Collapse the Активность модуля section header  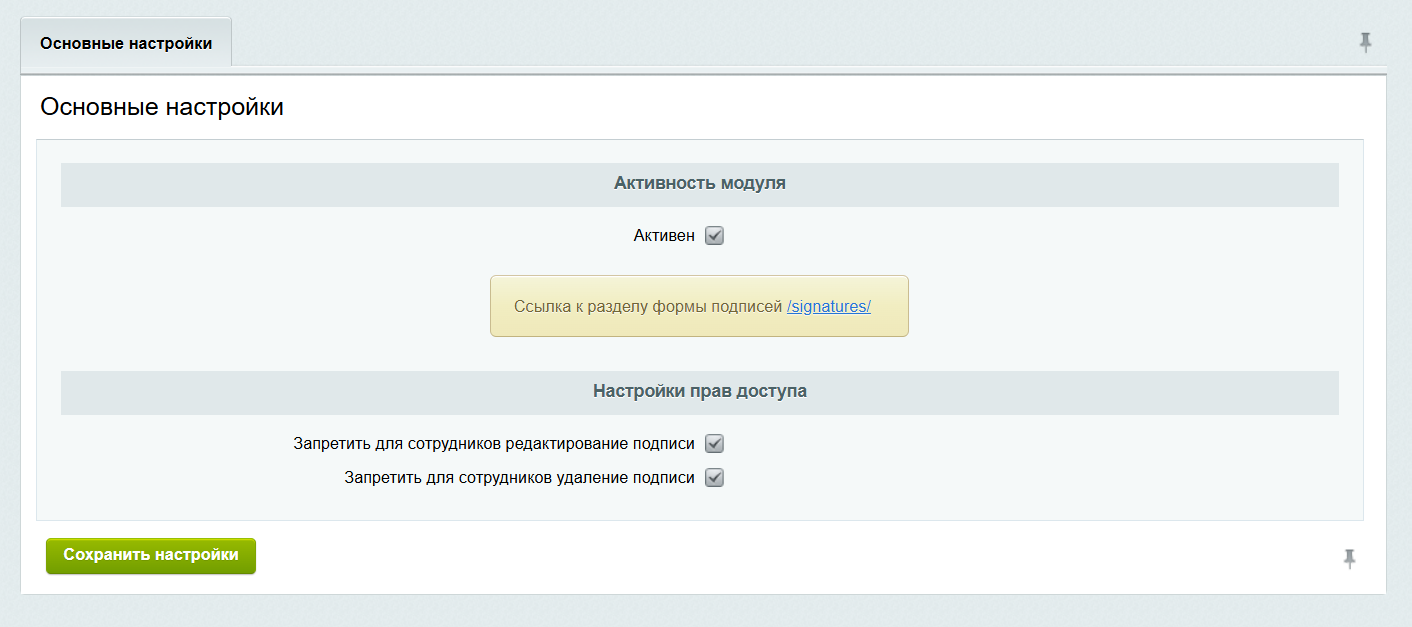pyautogui.click(x=699, y=184)
